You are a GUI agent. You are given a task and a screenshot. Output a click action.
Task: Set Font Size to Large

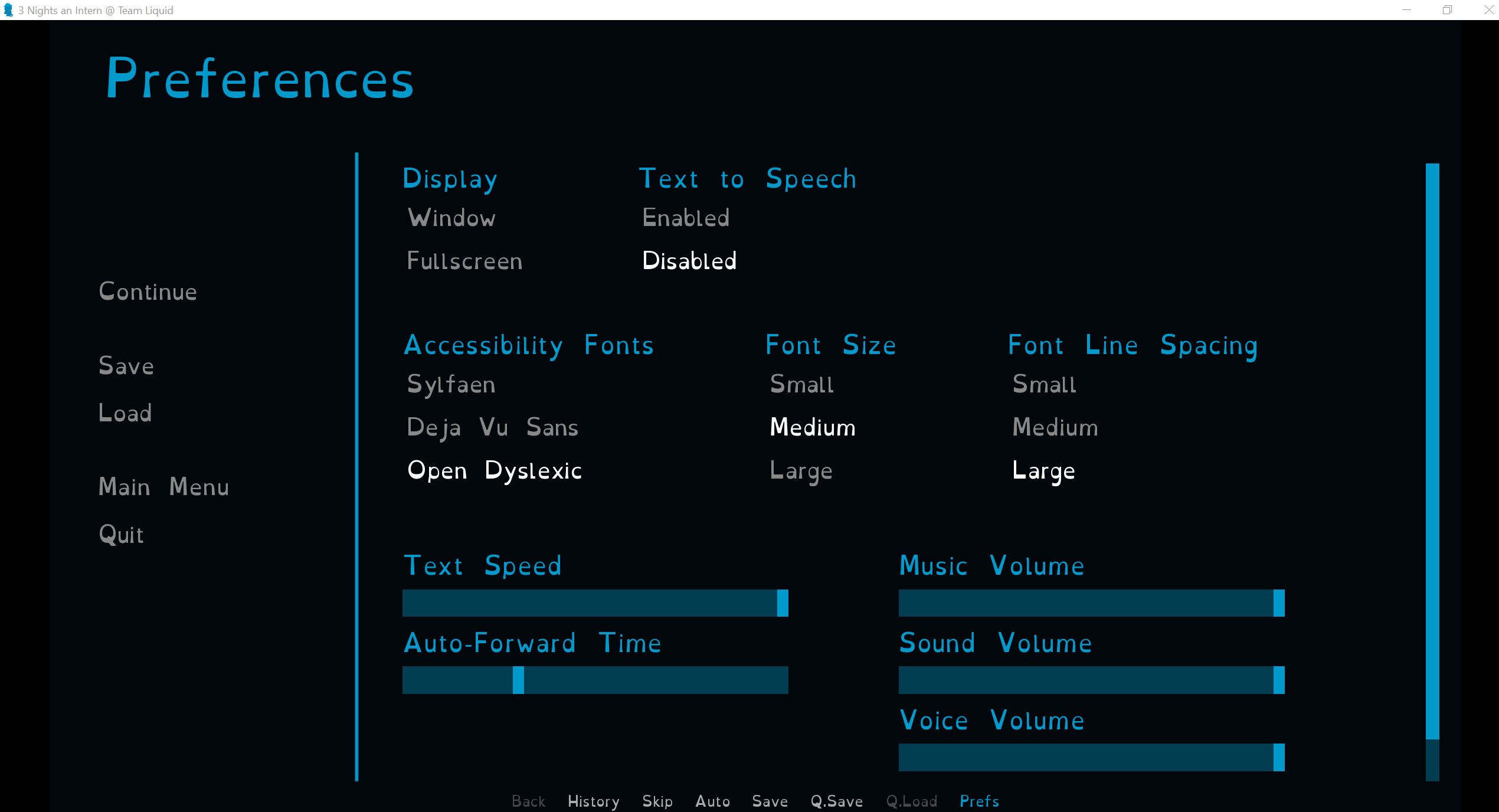pyautogui.click(x=801, y=470)
